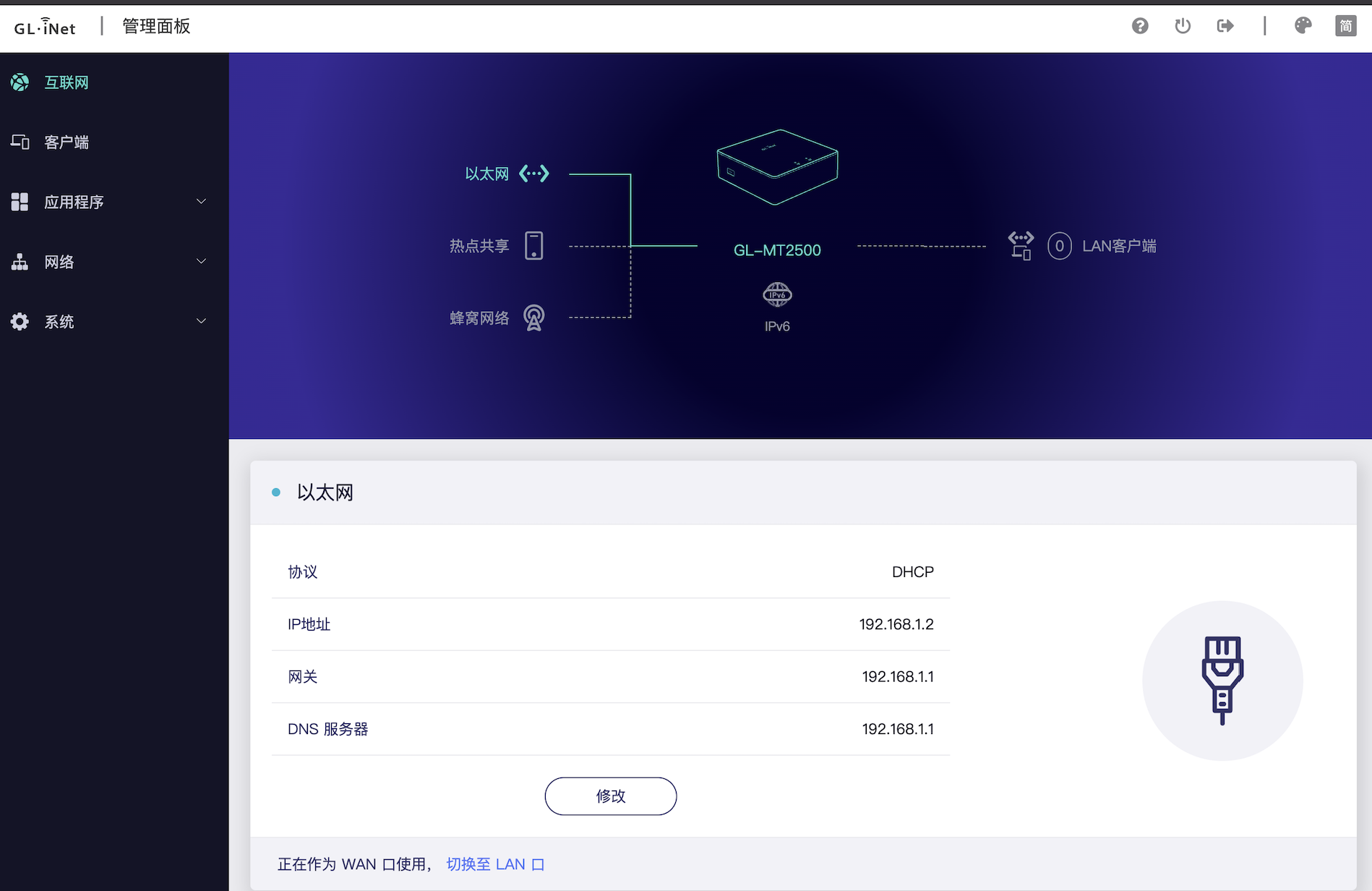Click the 蜂窝网络 antenna icon
Screen dimensions: 1372x891
pos(535,317)
